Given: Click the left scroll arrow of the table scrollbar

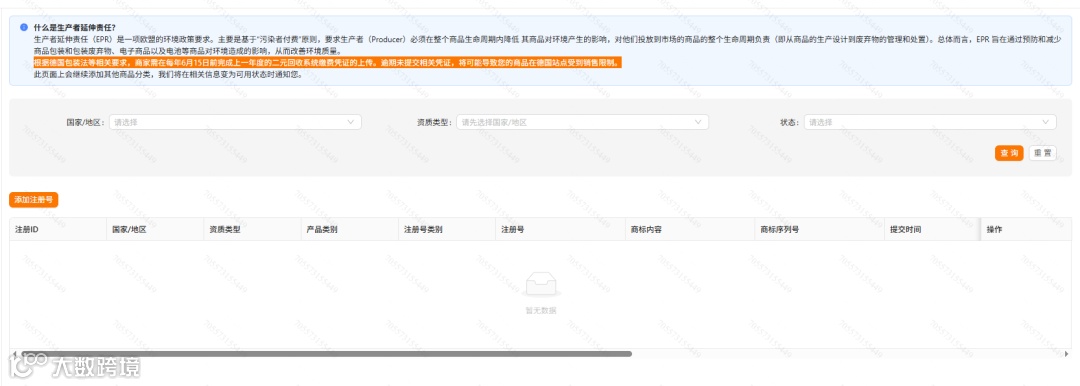Looking at the screenshot, I should pos(13,354).
